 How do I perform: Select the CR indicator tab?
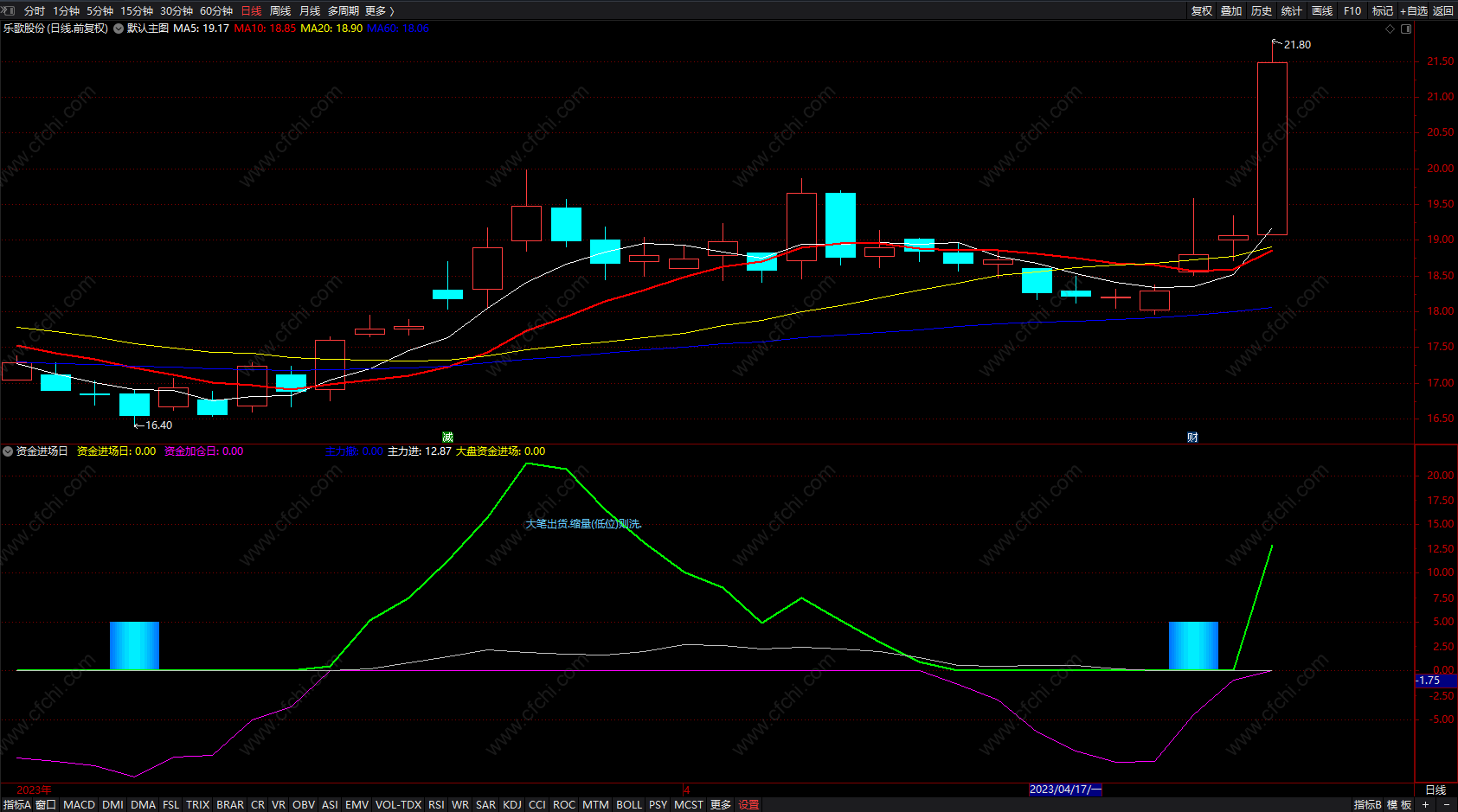pos(258,804)
